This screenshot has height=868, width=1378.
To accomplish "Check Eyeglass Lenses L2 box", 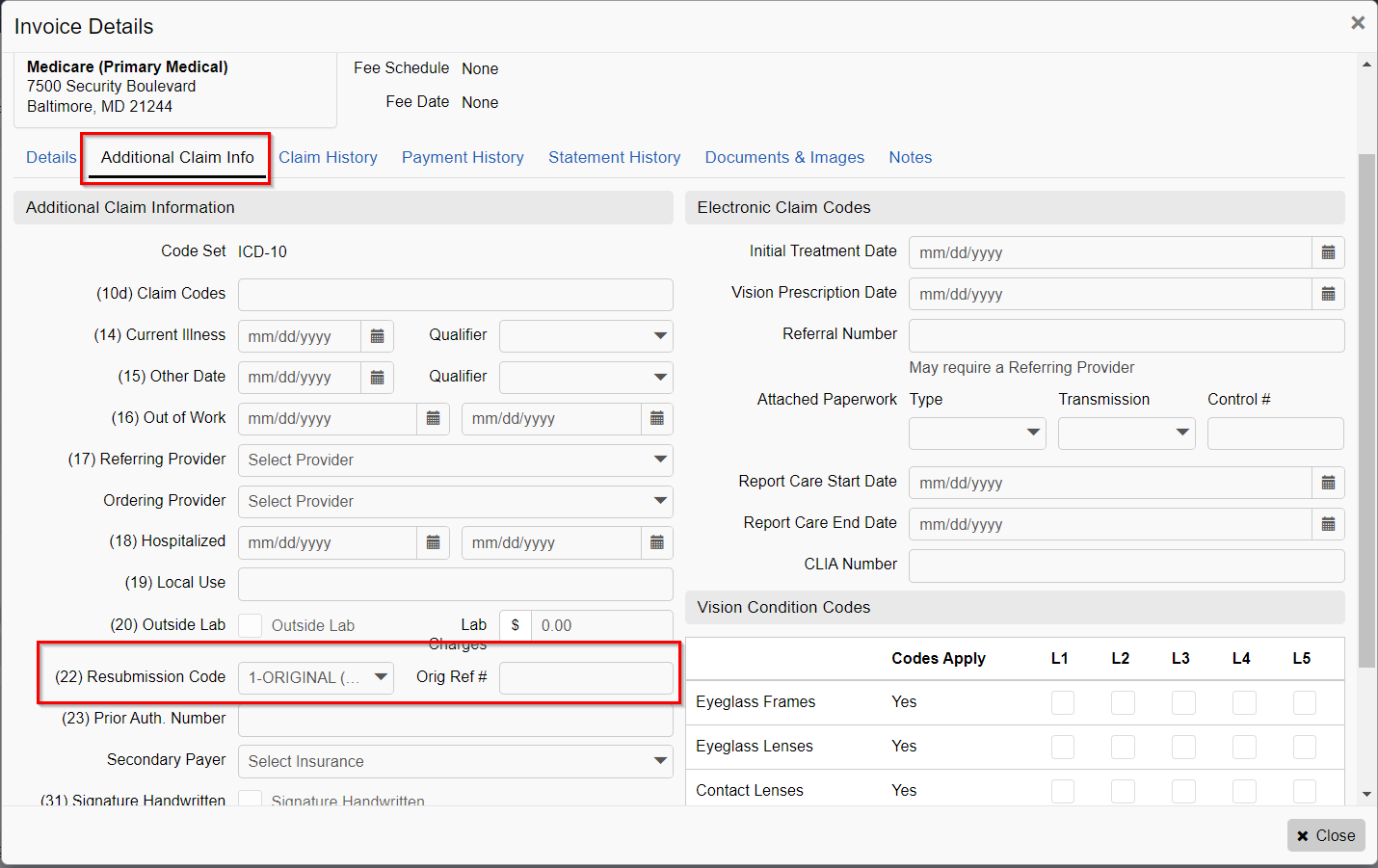I will [x=1123, y=747].
